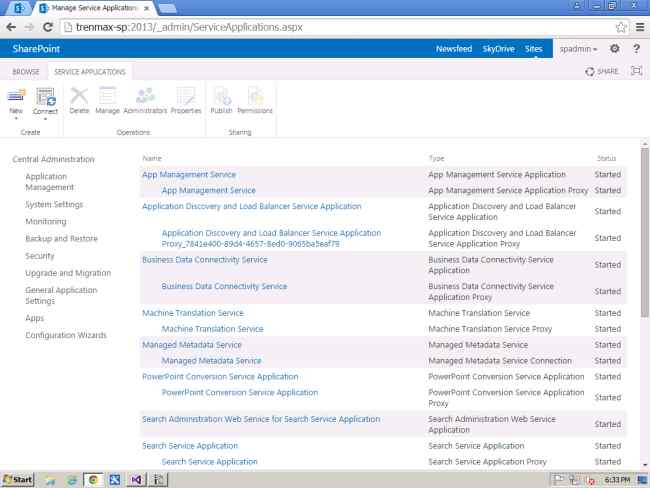The image size is (650, 488).
Task: Click the Permissions ribbon icon
Action: point(255,96)
